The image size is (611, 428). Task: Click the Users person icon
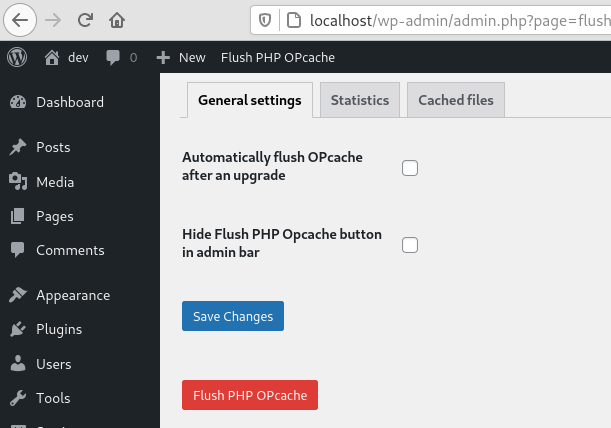tap(18, 363)
